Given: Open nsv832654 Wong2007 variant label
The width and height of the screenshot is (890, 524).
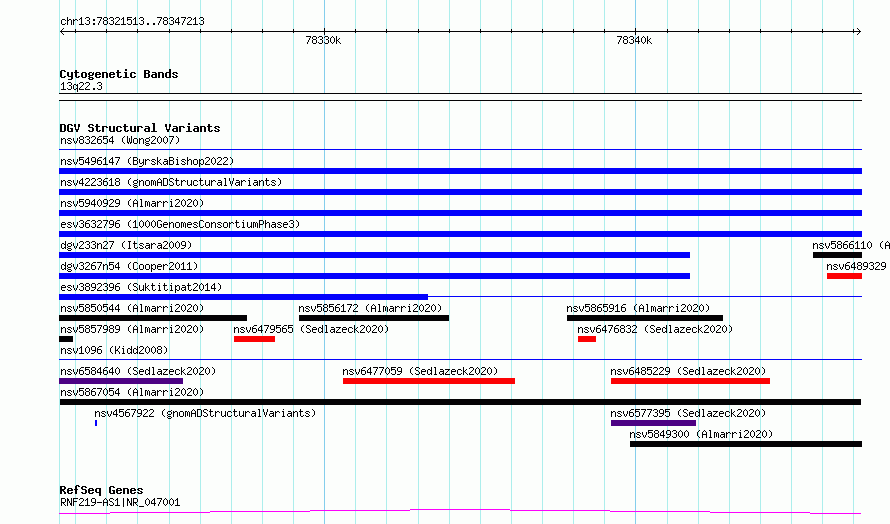Looking at the screenshot, I should (x=120, y=140).
